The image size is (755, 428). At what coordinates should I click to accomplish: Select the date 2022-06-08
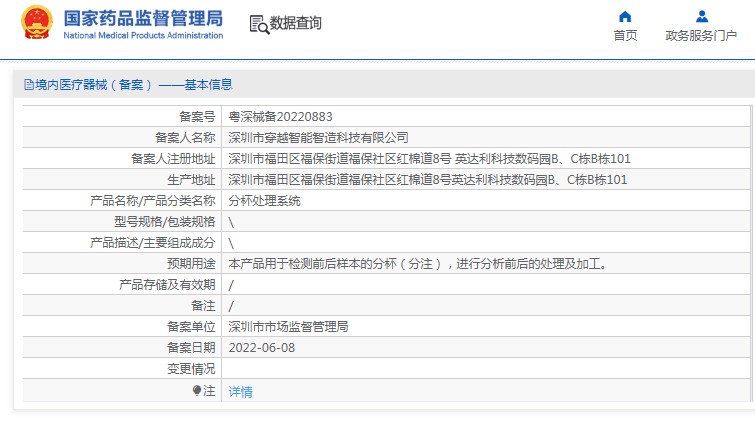point(261,348)
